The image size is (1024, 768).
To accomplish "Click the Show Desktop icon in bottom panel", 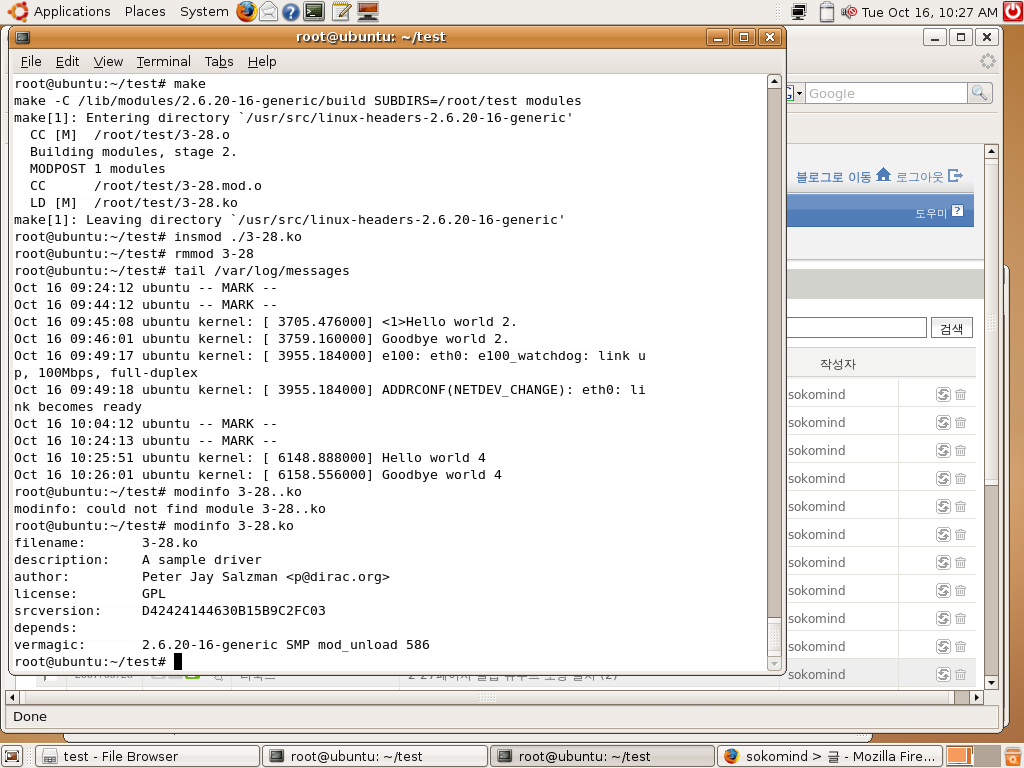I will 12,756.
